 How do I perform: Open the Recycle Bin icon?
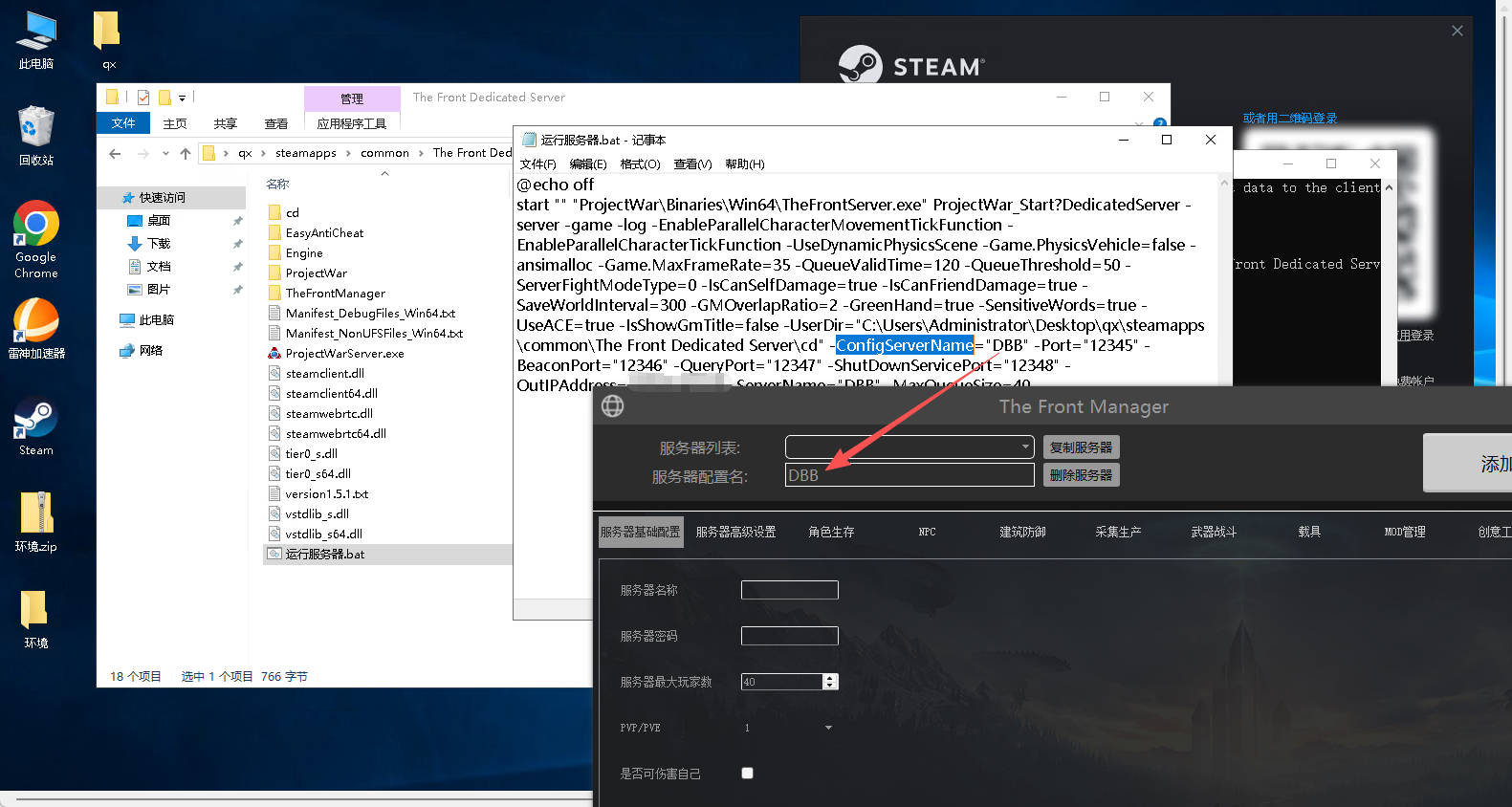tap(36, 129)
